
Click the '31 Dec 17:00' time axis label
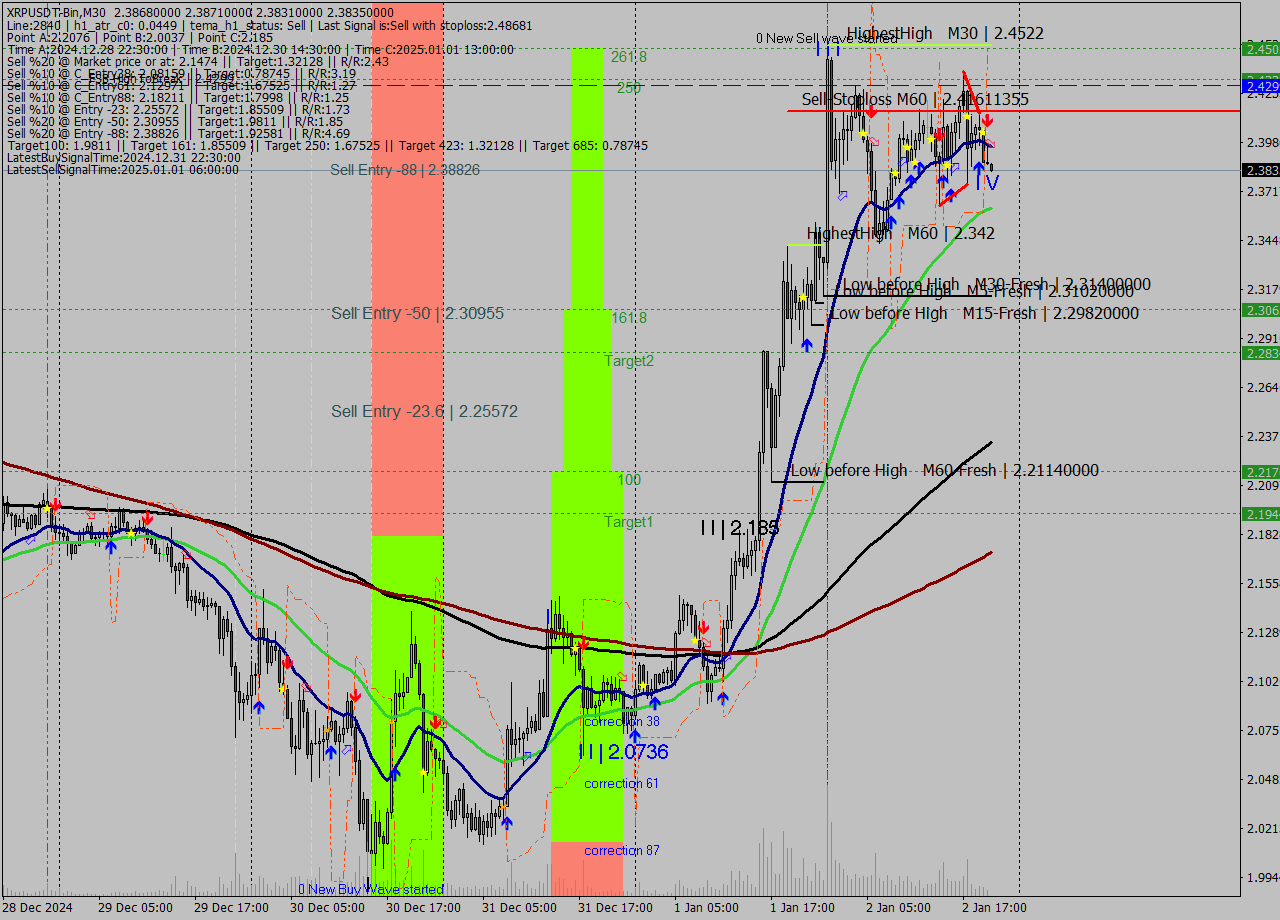(615, 908)
